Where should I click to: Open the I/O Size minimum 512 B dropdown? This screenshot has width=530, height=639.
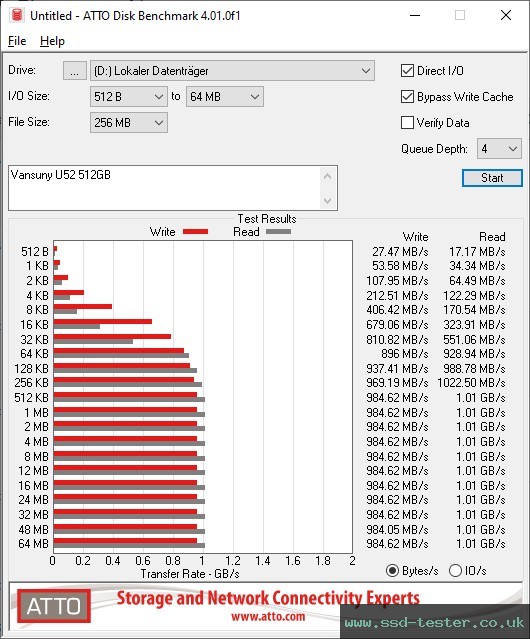tap(129, 97)
